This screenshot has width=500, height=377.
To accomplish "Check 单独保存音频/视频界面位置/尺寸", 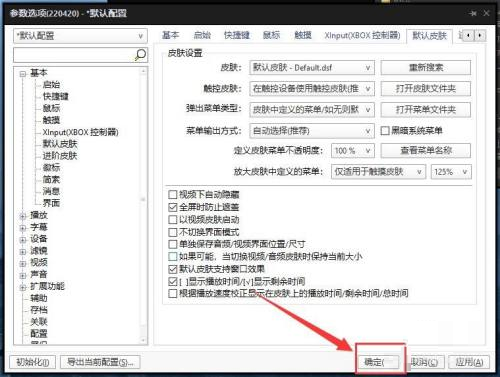I will [x=173, y=244].
